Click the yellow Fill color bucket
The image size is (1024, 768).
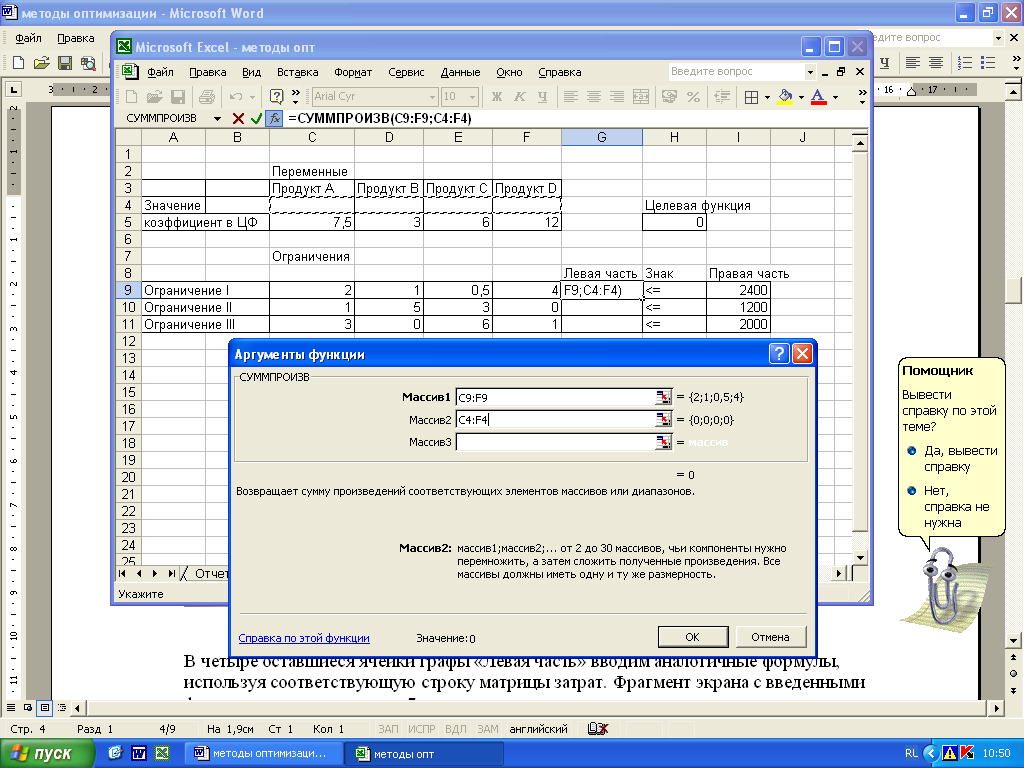coord(786,97)
